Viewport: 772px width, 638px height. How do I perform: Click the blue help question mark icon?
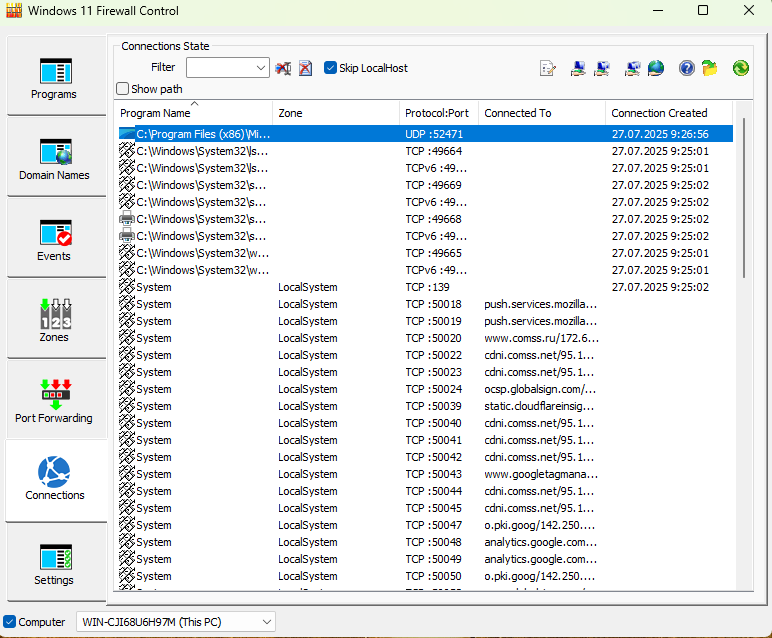(686, 68)
